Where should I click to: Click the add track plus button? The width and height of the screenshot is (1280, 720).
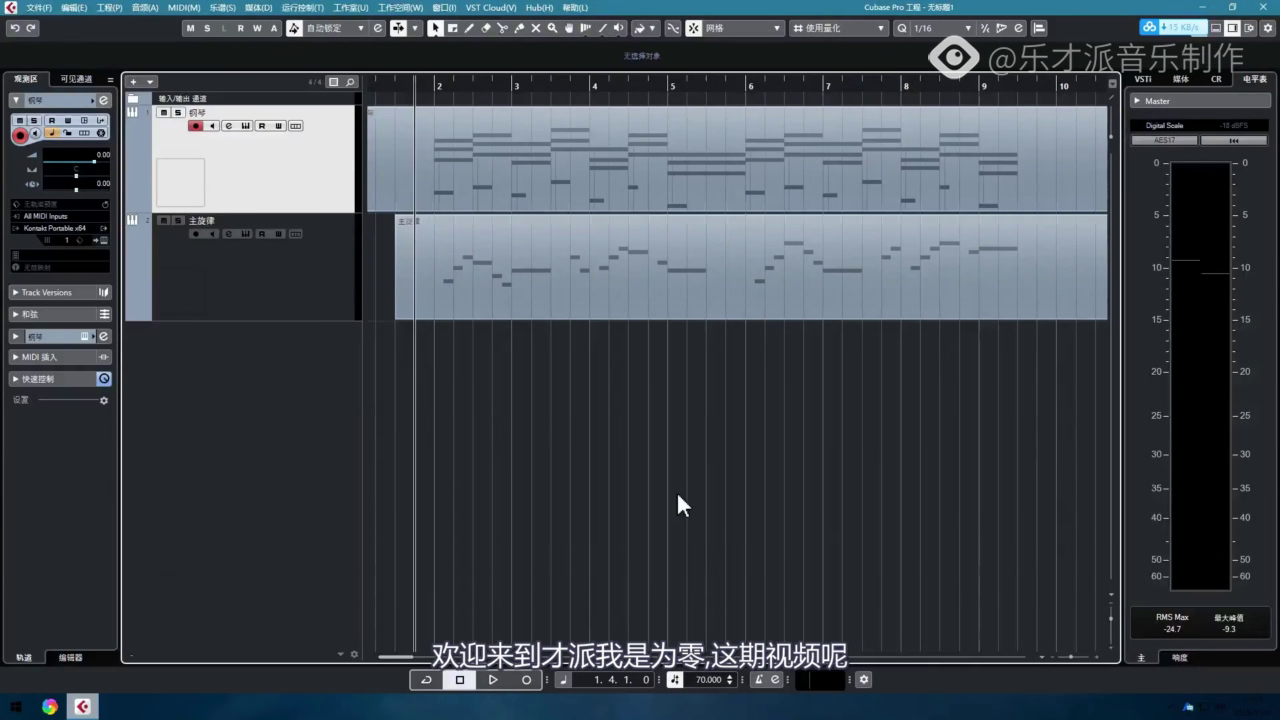(133, 82)
